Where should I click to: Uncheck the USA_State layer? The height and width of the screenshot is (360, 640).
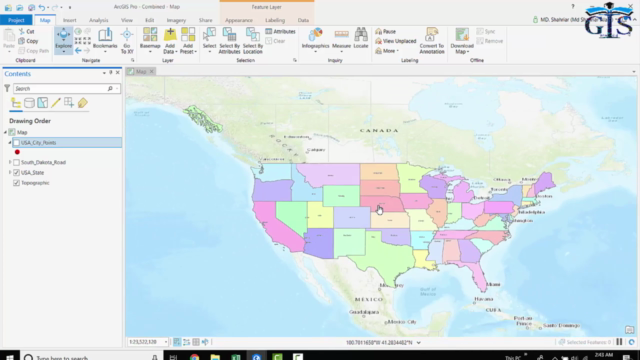coord(16,173)
